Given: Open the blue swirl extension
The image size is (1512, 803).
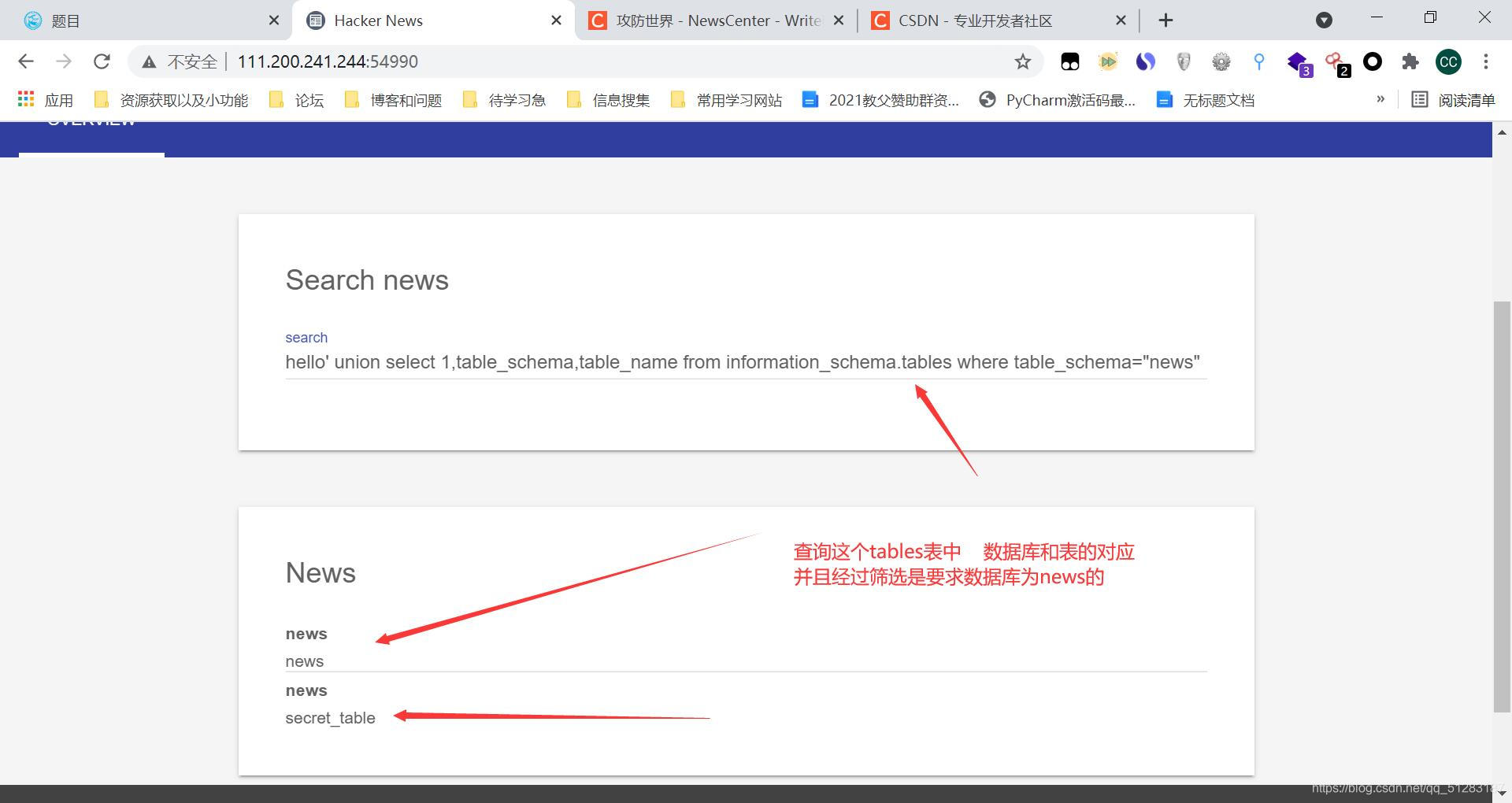Looking at the screenshot, I should pyautogui.click(x=1145, y=61).
